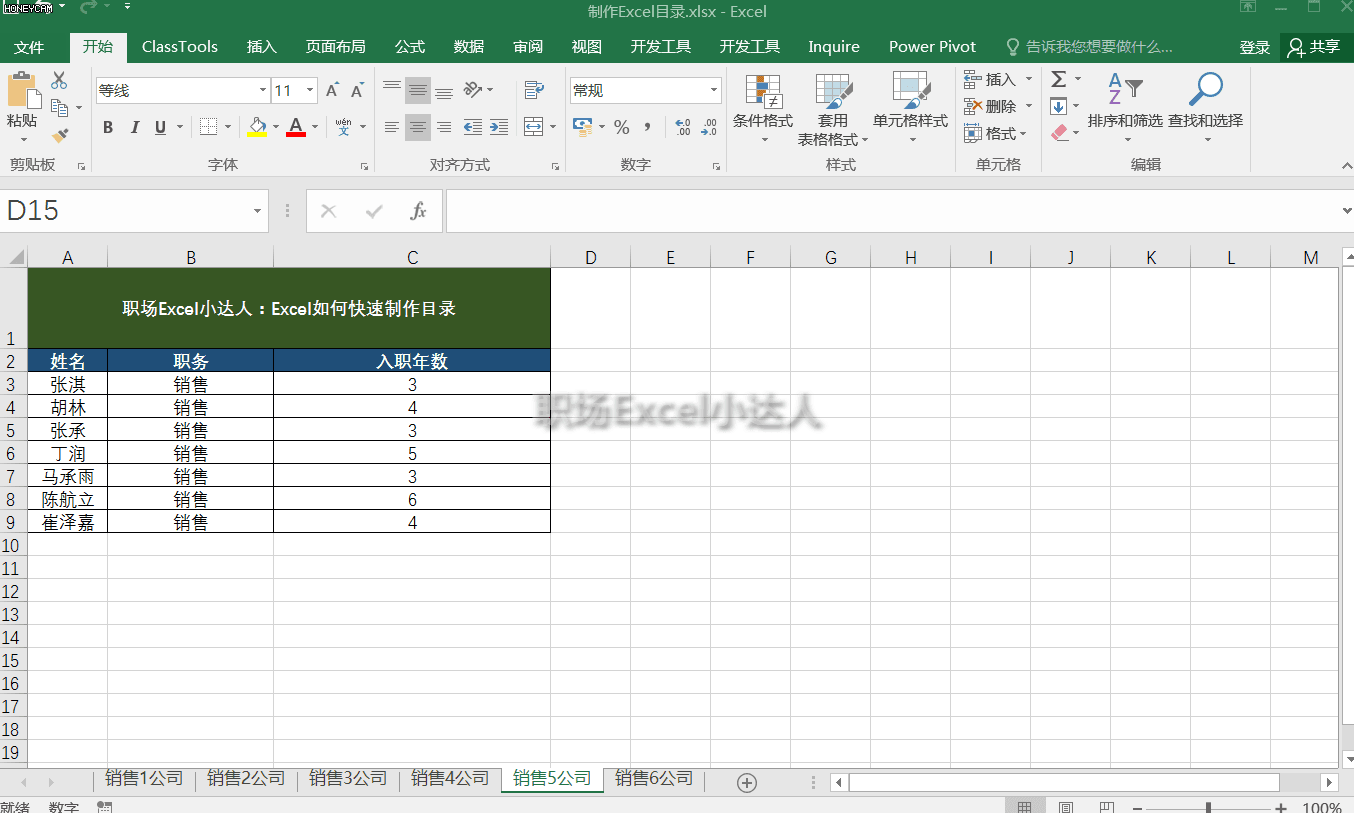Click the phonetic guide wén icon
The width and height of the screenshot is (1354, 813).
pos(343,127)
